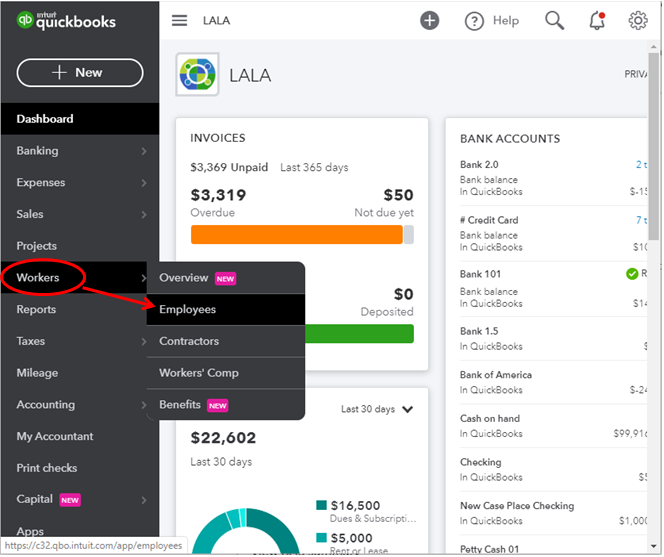Click the $3,319 Overdue amount
This screenshot has width=664, height=557.
coord(218,195)
